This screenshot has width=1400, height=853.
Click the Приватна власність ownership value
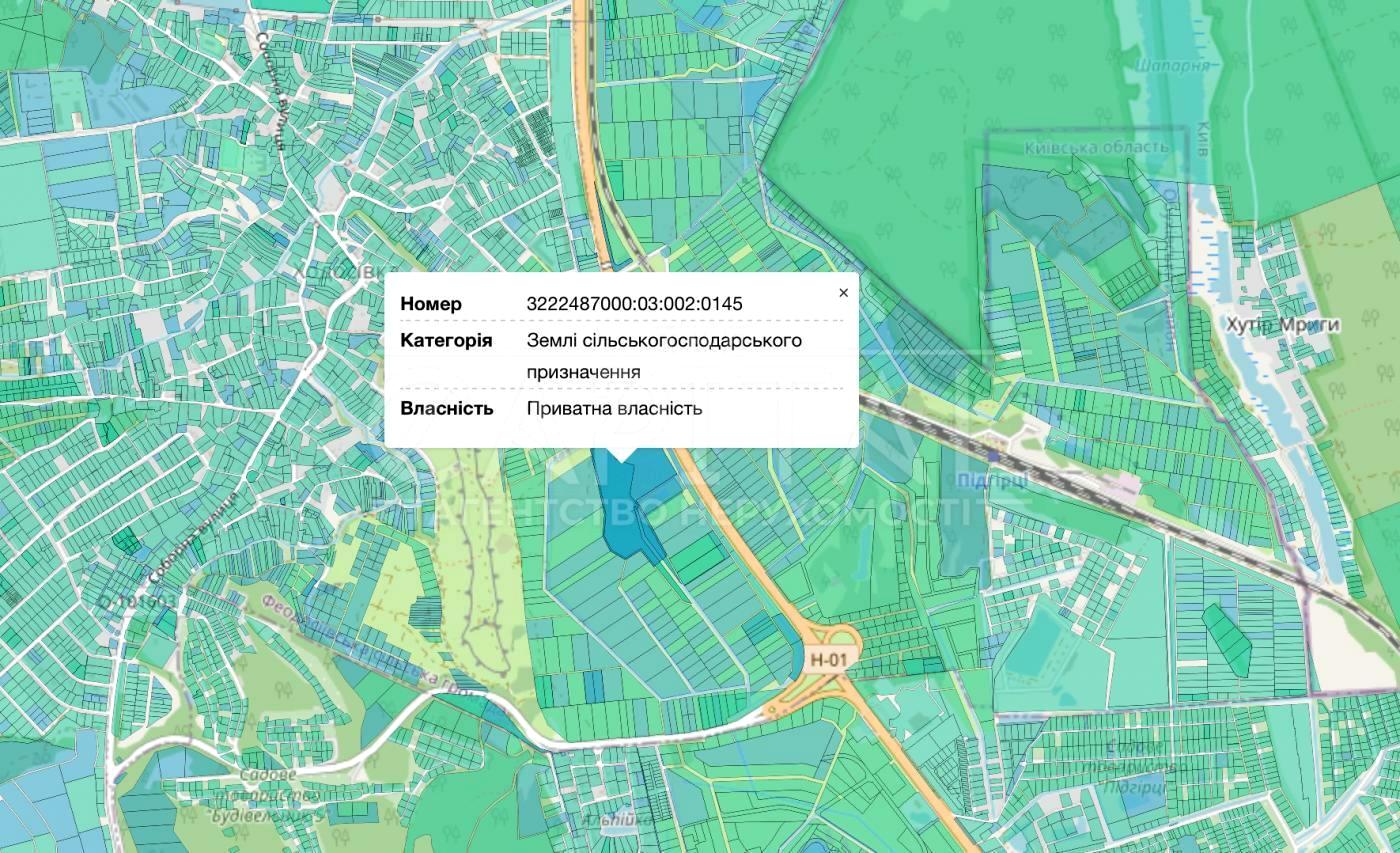pos(614,408)
